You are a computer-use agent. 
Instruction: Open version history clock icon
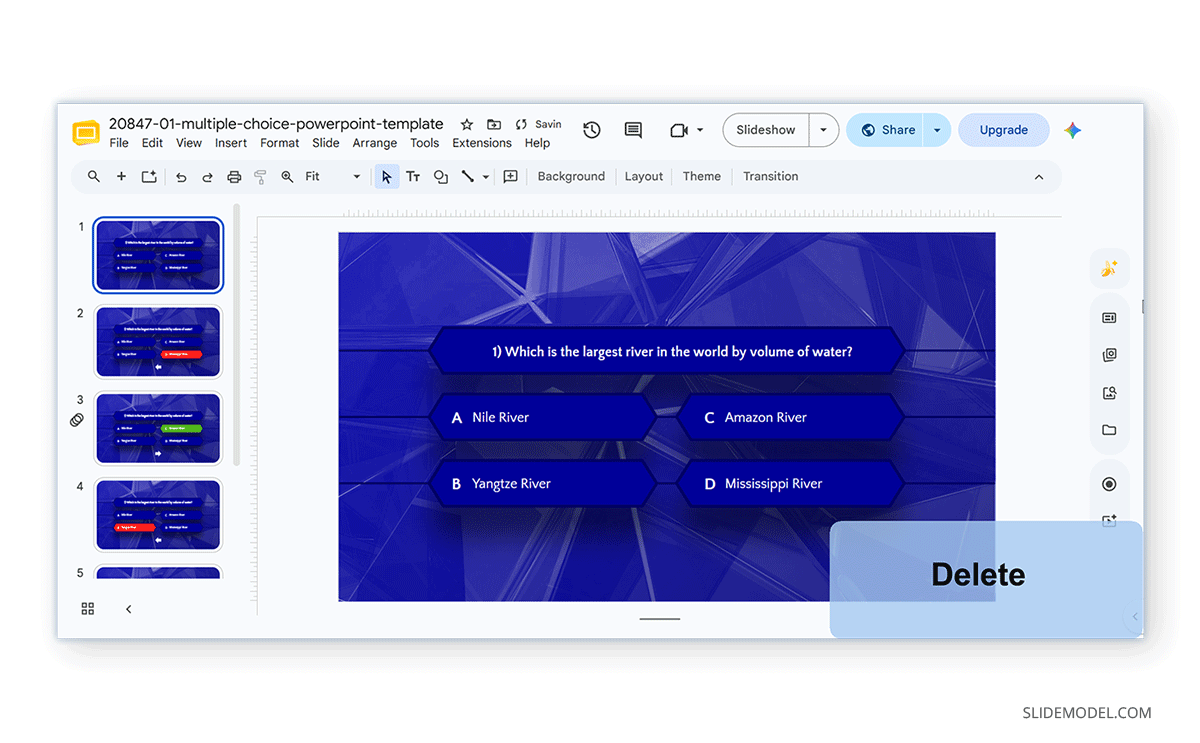coord(592,130)
